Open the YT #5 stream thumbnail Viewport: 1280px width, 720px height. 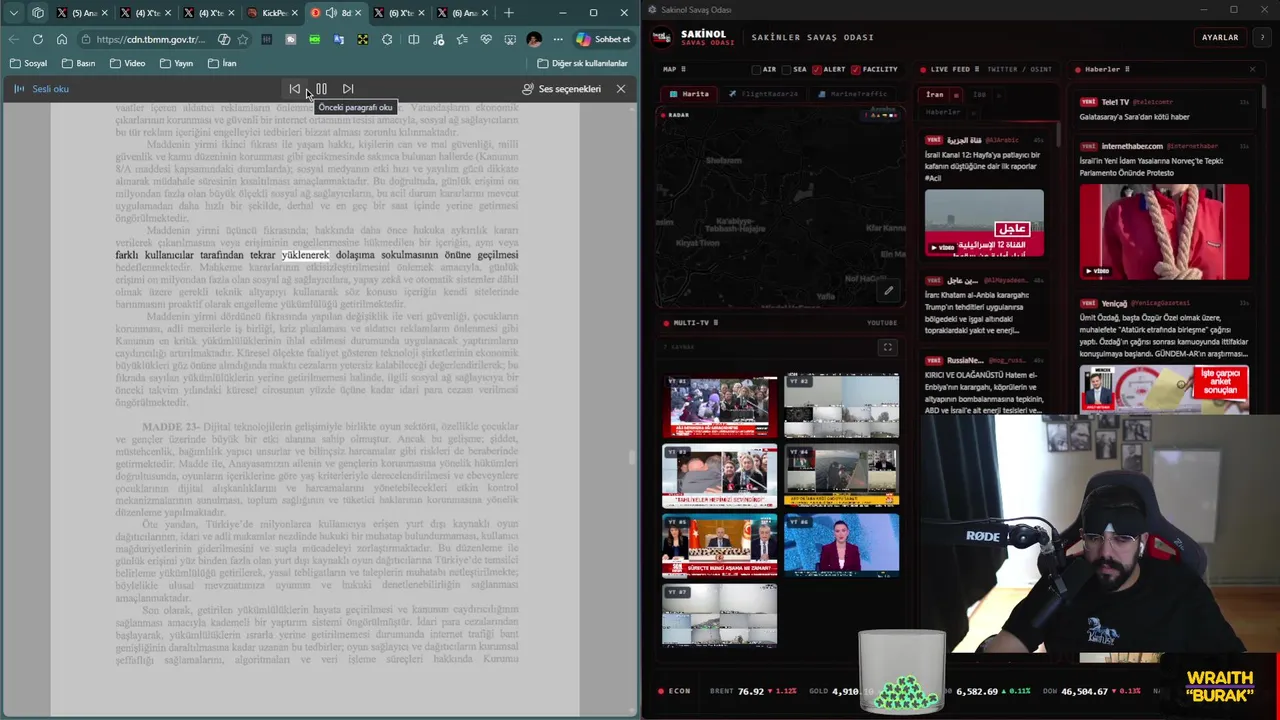[720, 546]
